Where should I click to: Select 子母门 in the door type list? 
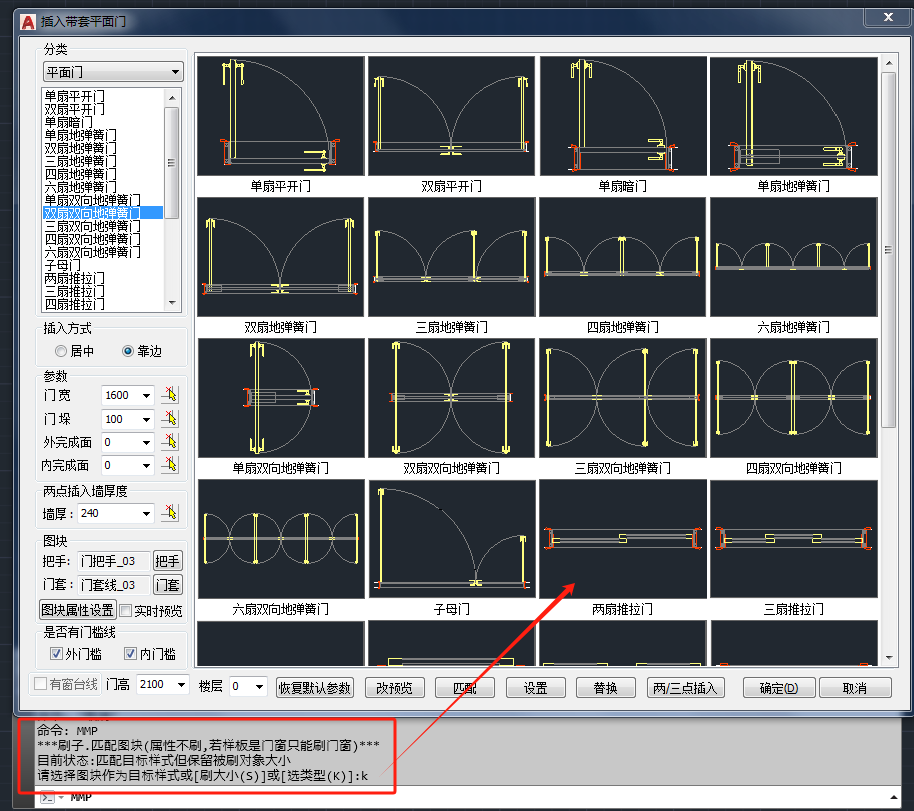click(63, 265)
